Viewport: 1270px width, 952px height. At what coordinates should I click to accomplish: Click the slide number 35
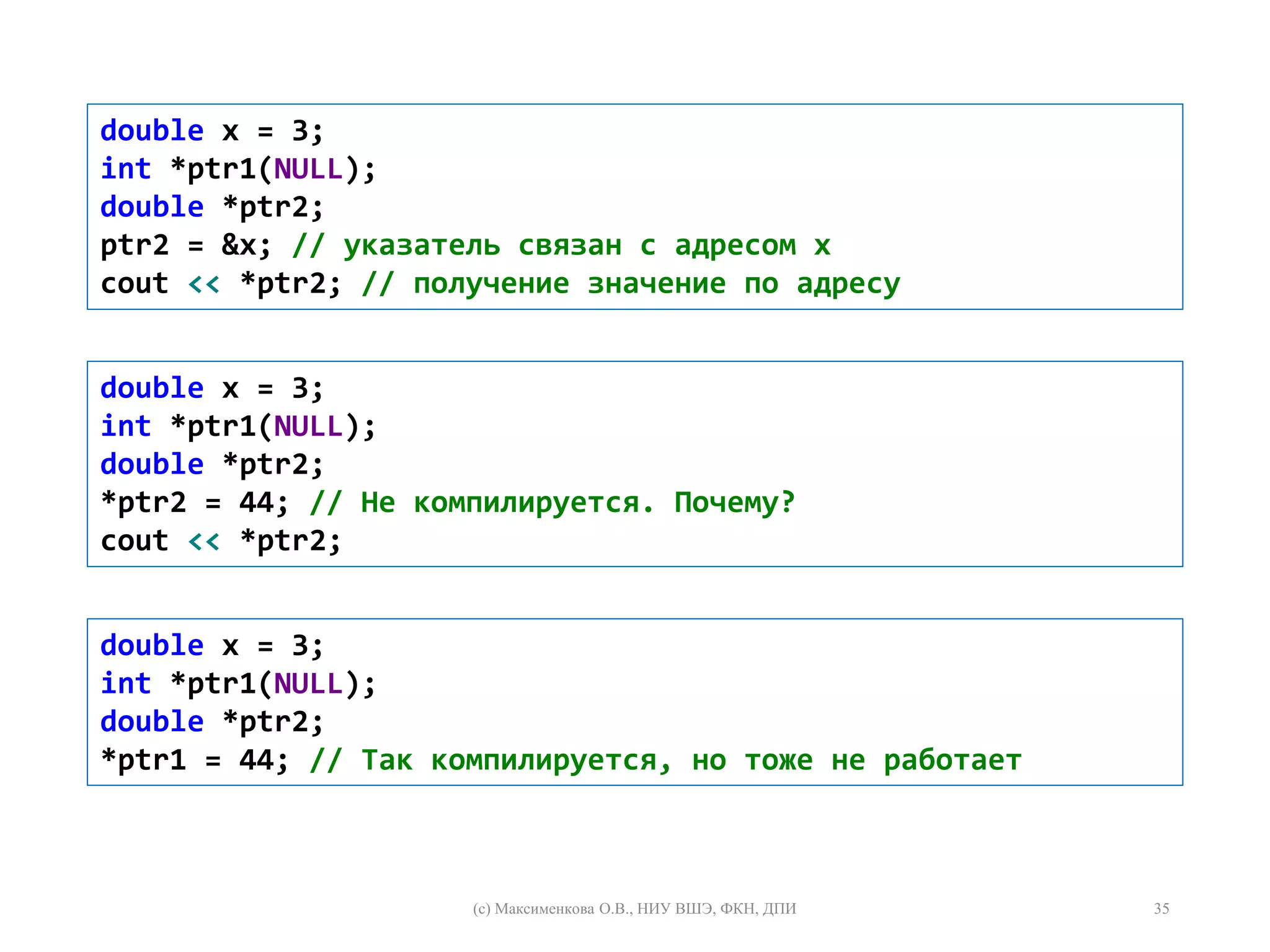pos(1161,909)
